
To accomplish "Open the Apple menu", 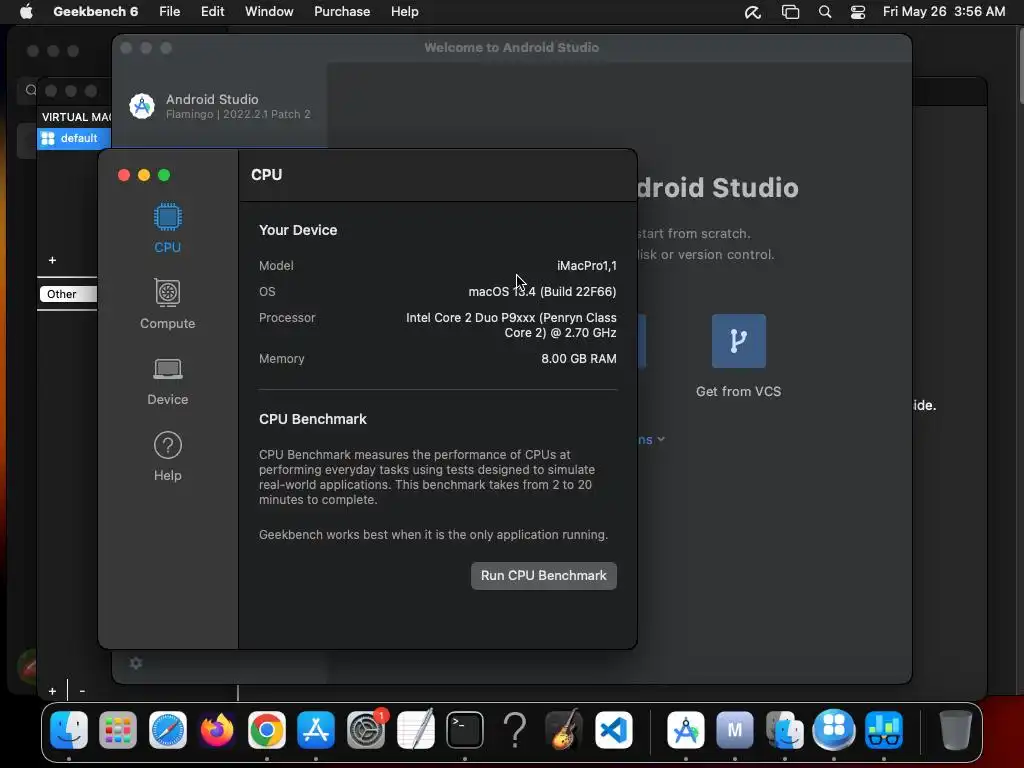I will click(x=26, y=12).
